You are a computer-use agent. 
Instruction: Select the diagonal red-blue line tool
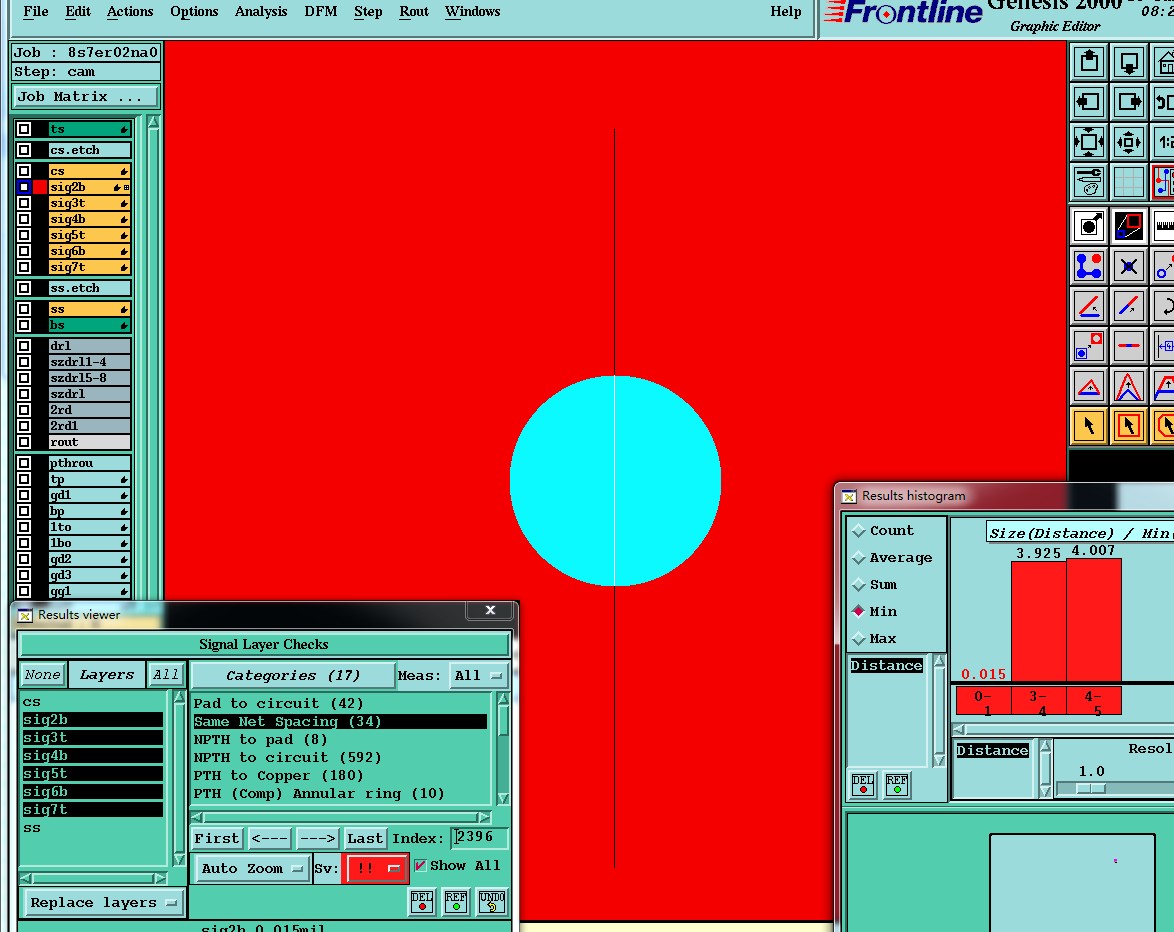(x=1128, y=305)
